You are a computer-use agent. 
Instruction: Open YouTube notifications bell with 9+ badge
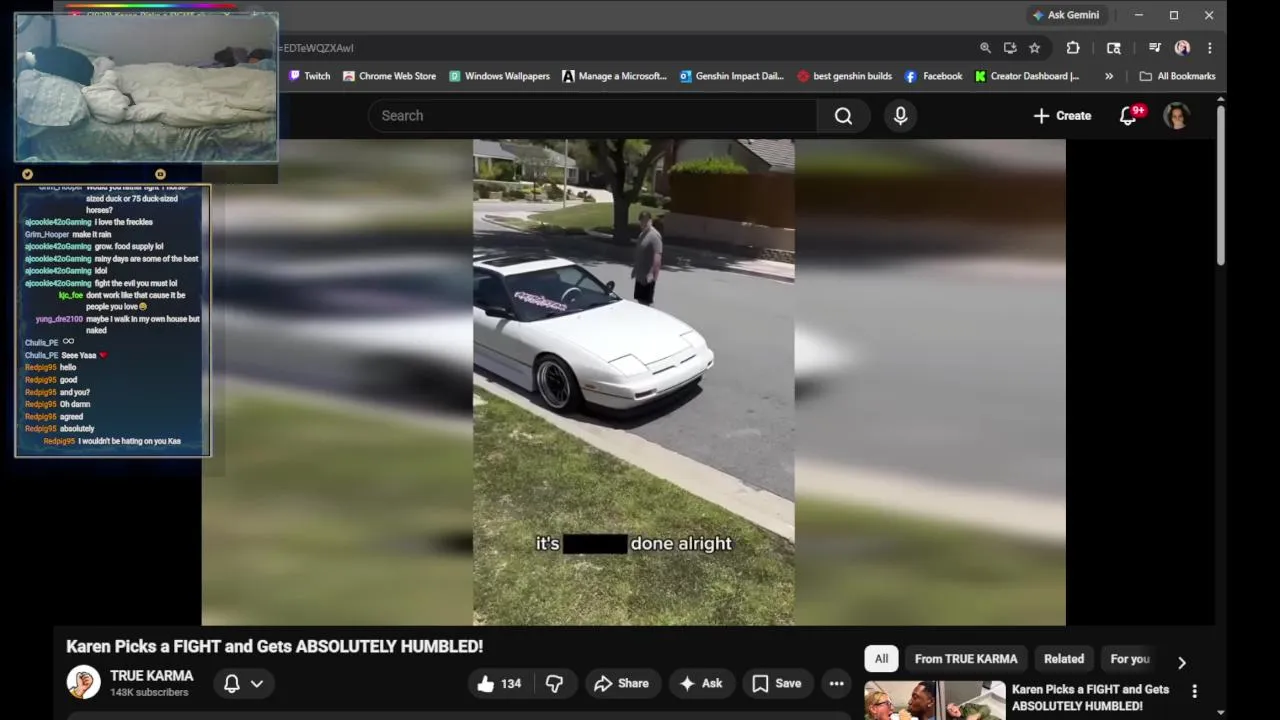pos(1129,116)
